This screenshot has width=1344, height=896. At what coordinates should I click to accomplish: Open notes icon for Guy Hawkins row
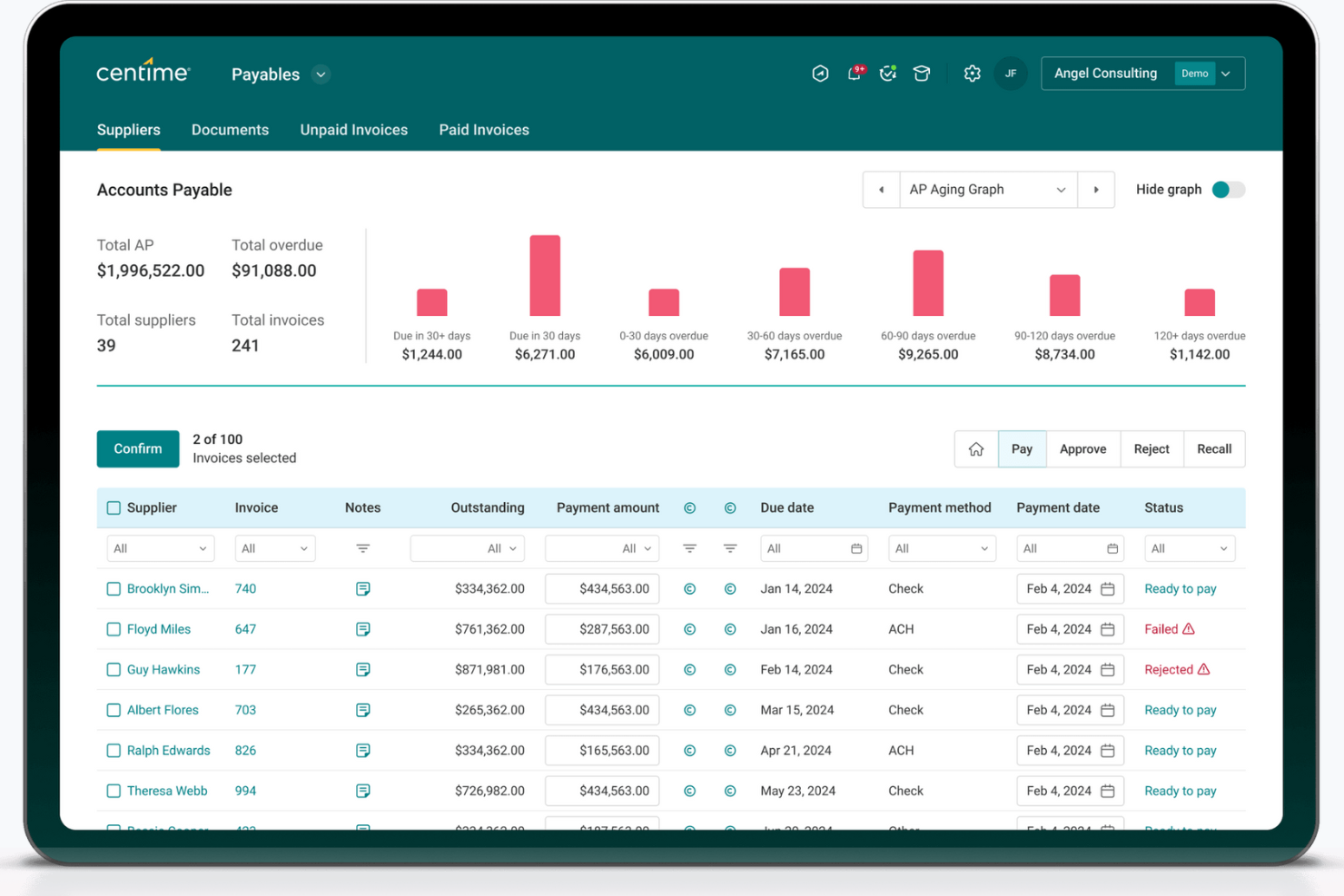pyautogui.click(x=363, y=670)
